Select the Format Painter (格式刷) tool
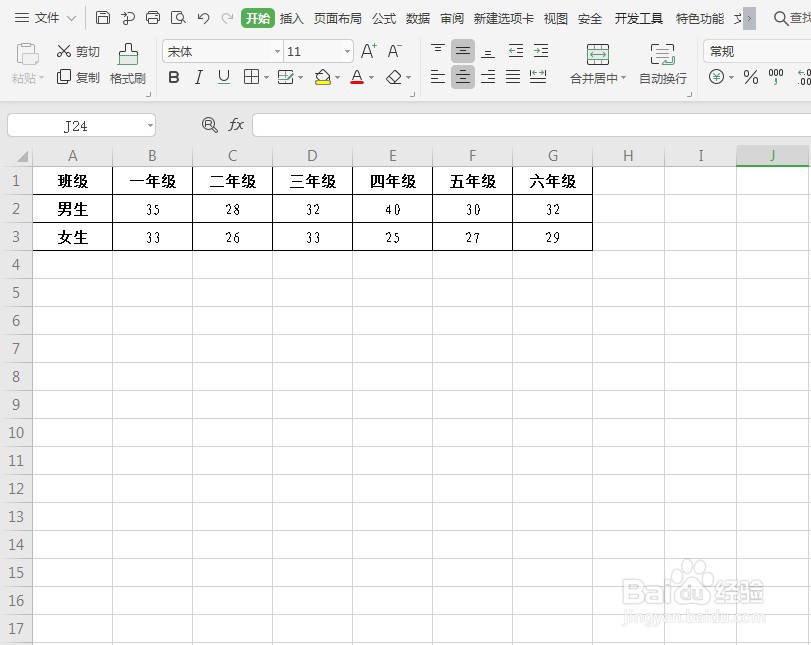The height and width of the screenshot is (645, 811). (128, 64)
